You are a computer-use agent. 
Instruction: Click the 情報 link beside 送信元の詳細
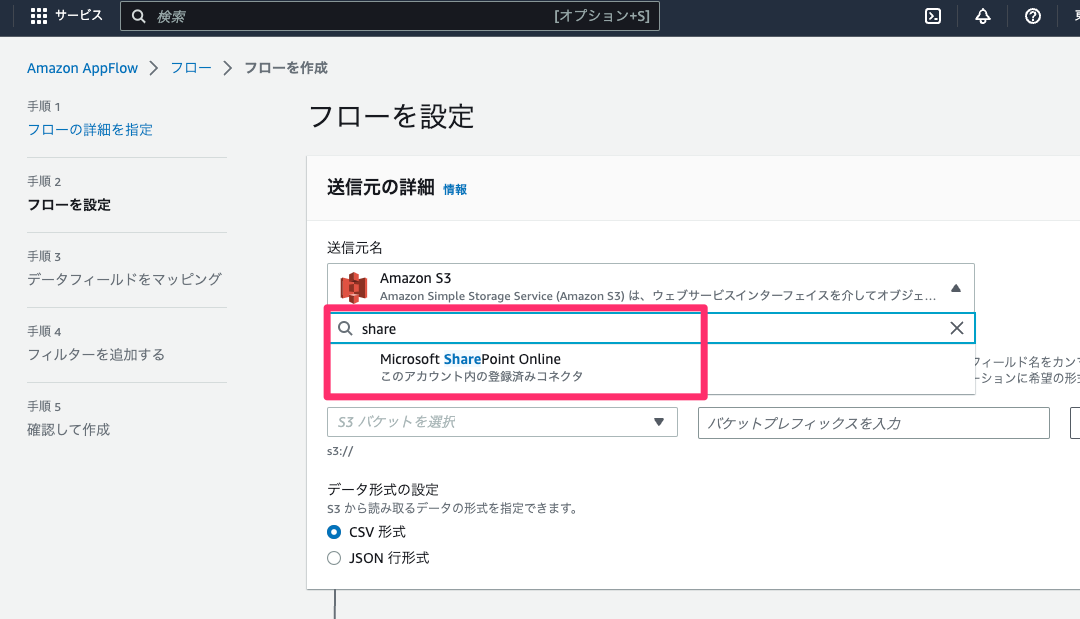(x=455, y=189)
